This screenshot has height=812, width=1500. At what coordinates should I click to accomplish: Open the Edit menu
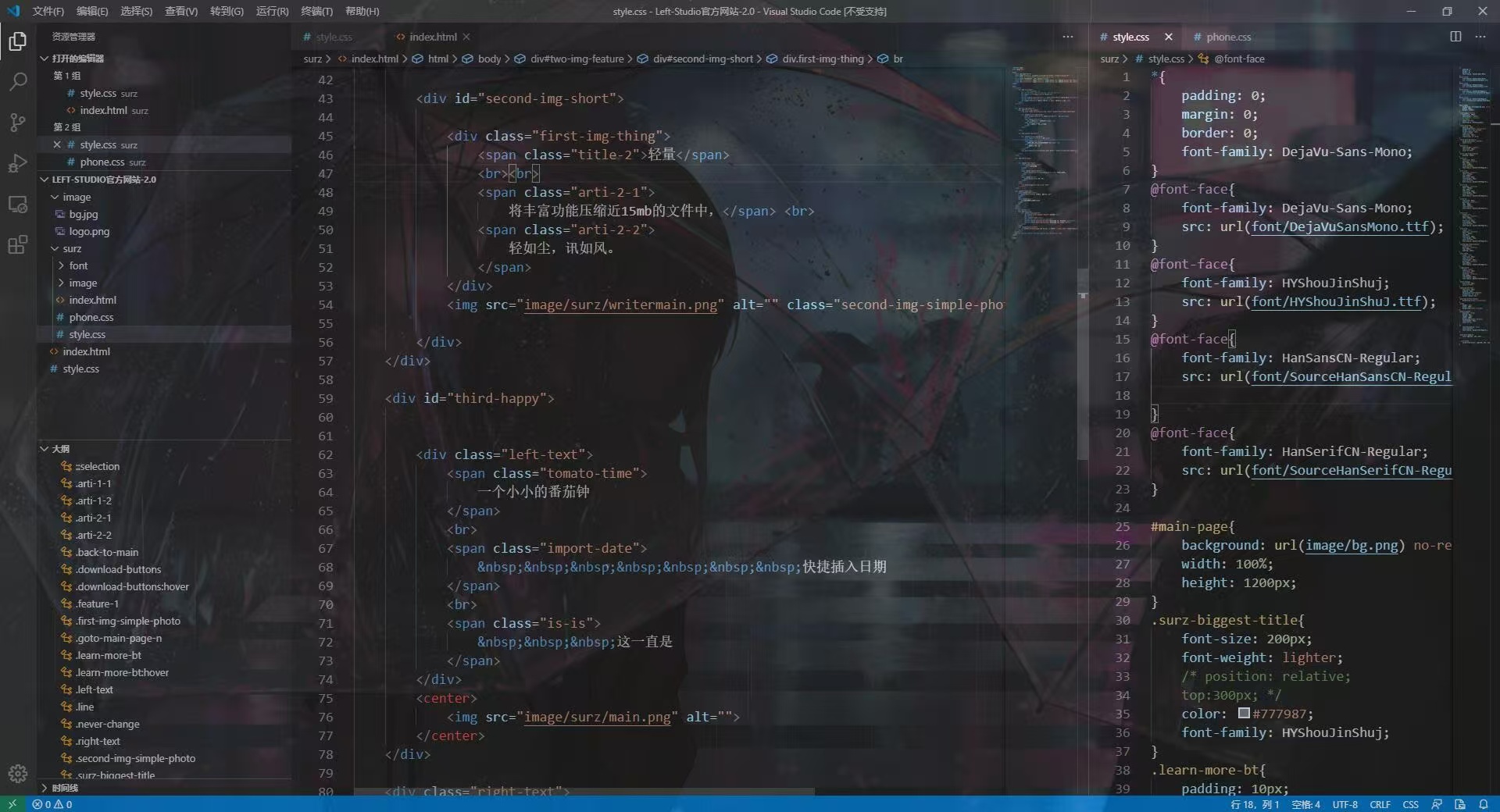click(92, 11)
